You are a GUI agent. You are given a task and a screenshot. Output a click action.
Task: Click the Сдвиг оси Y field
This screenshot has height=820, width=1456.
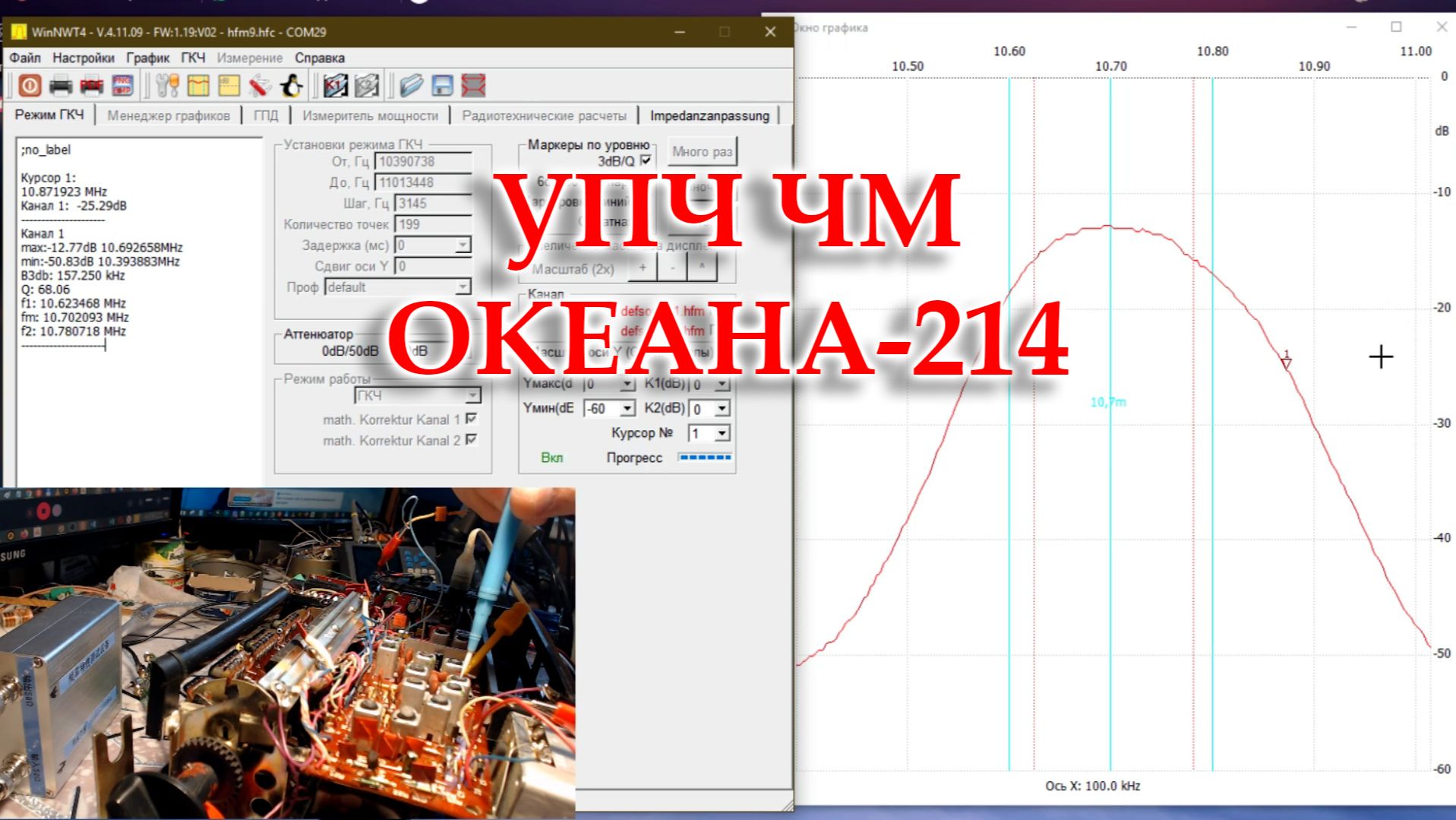click(x=433, y=266)
